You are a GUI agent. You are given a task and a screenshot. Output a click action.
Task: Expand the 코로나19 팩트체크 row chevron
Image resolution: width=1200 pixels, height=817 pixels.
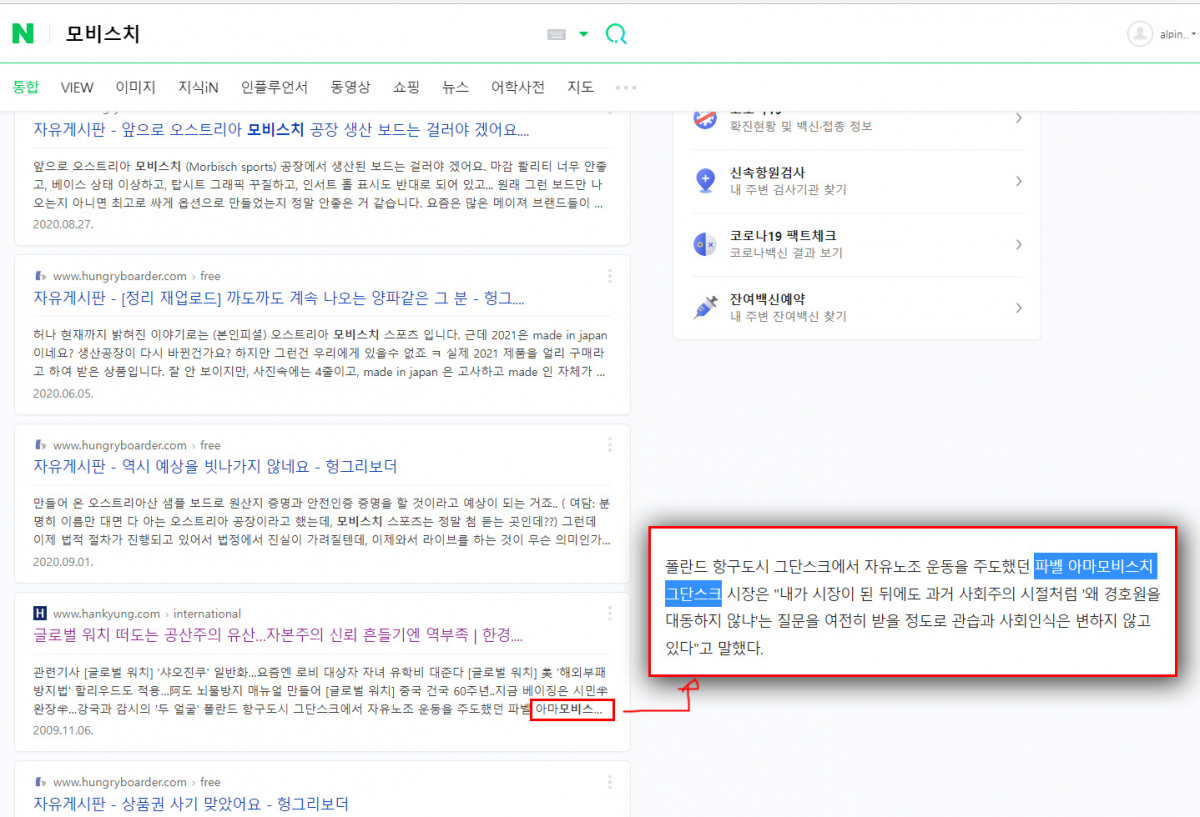pos(1019,244)
